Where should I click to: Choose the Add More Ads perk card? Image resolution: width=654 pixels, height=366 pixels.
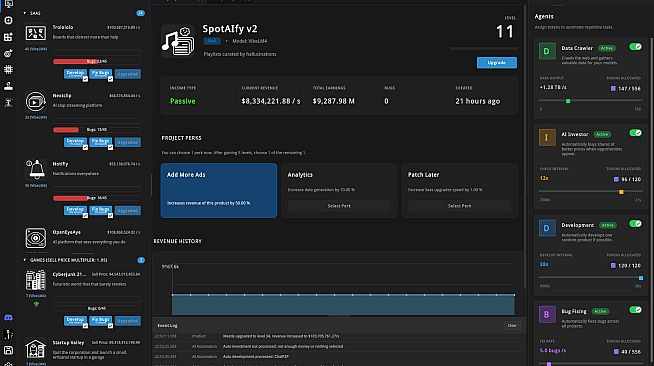point(219,191)
